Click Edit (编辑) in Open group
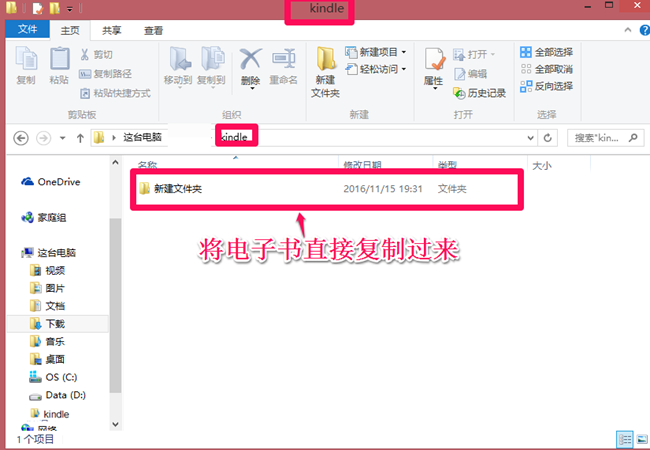 click(471, 74)
